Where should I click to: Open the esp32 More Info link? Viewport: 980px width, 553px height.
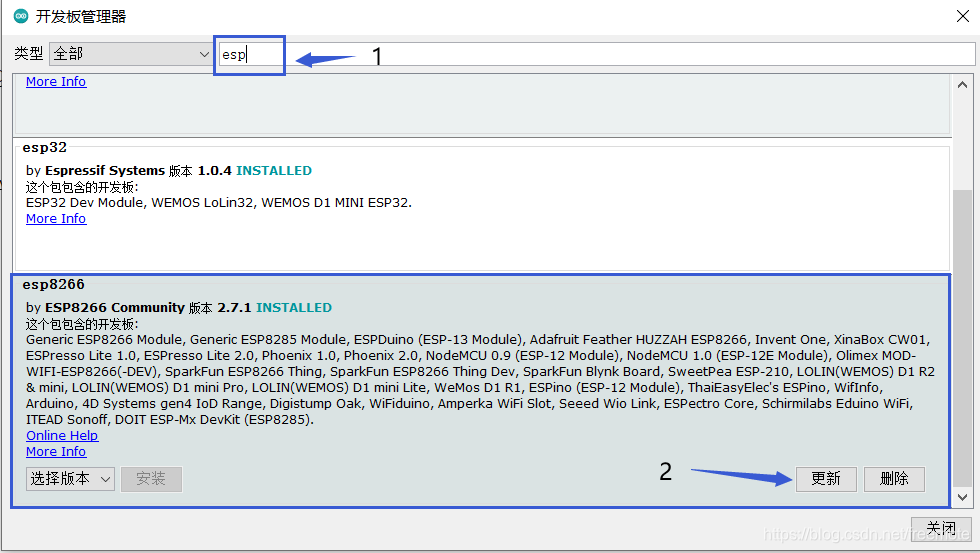(56, 219)
